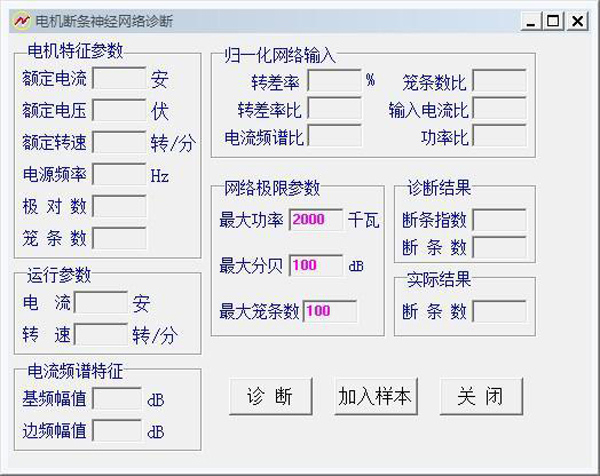Focus the 转速 running parameter field
Viewport: 600px width, 476px height.
coord(101,333)
